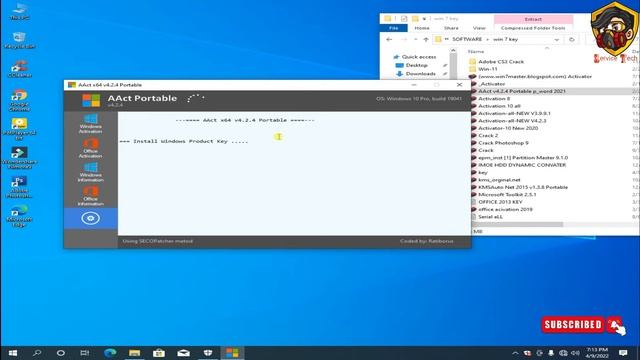Open taskbar Search
640x360 pixels.
tap(37, 353)
